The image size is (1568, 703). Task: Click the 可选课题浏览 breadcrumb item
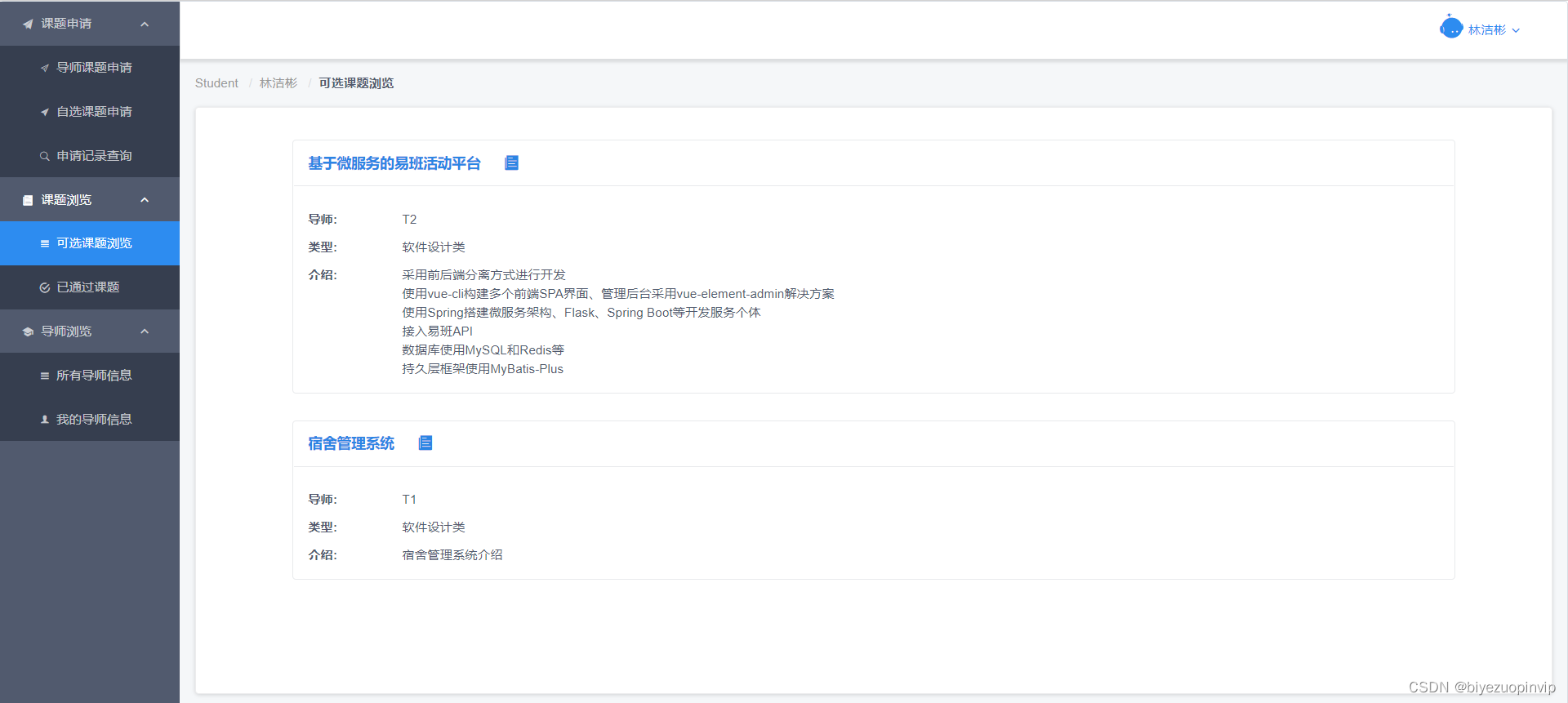356,83
